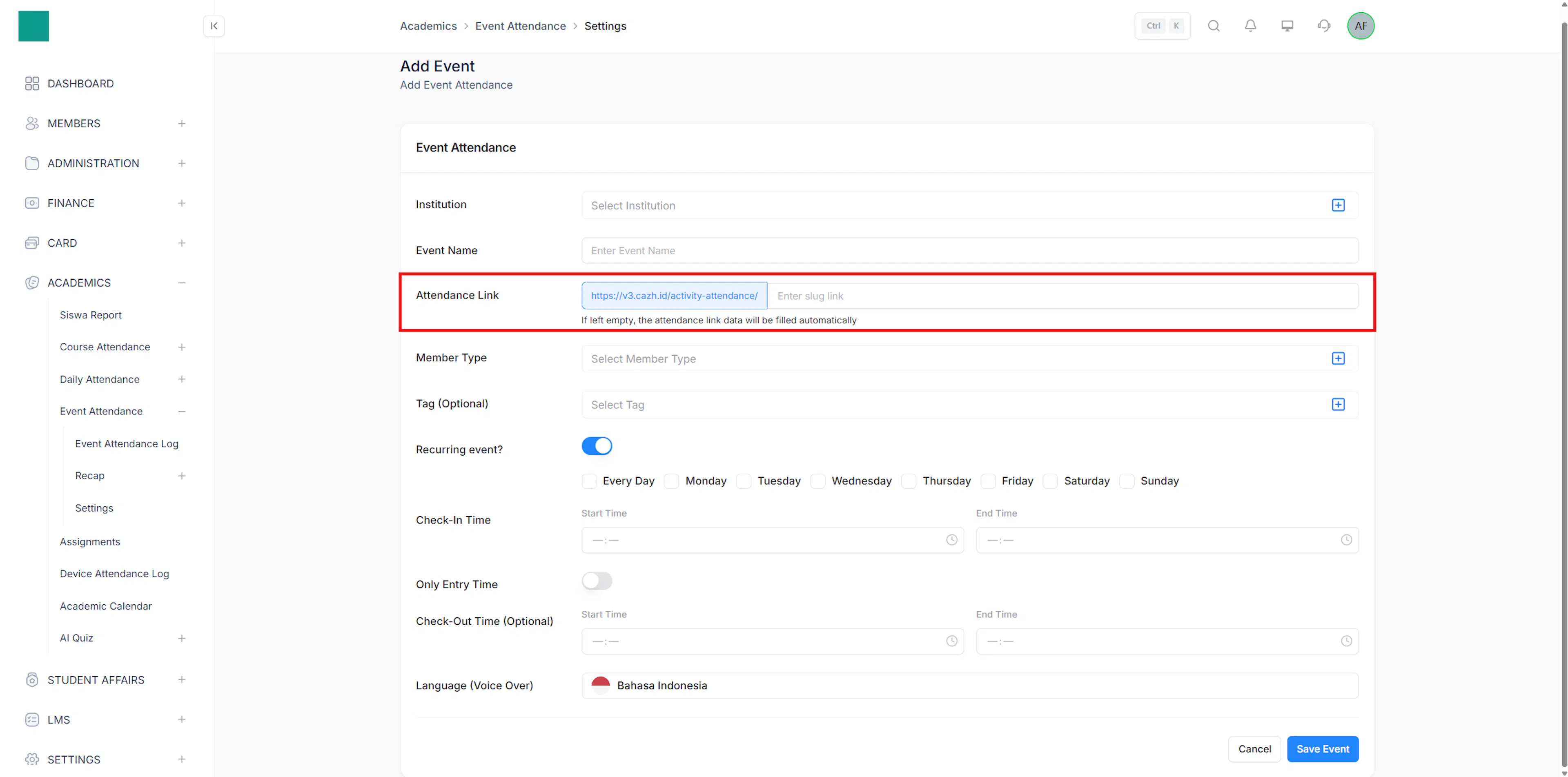The height and width of the screenshot is (777, 1568).
Task: Check the Monday checkbox
Action: 671,481
